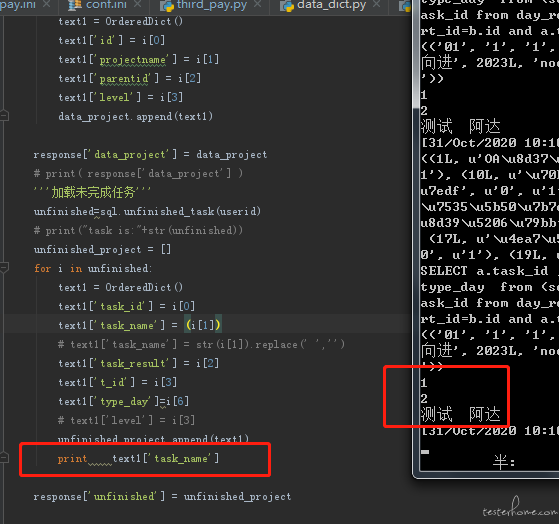Click the highlighted (i[1]) expression
The image size is (559, 524).
pyautogui.click(x=202, y=325)
